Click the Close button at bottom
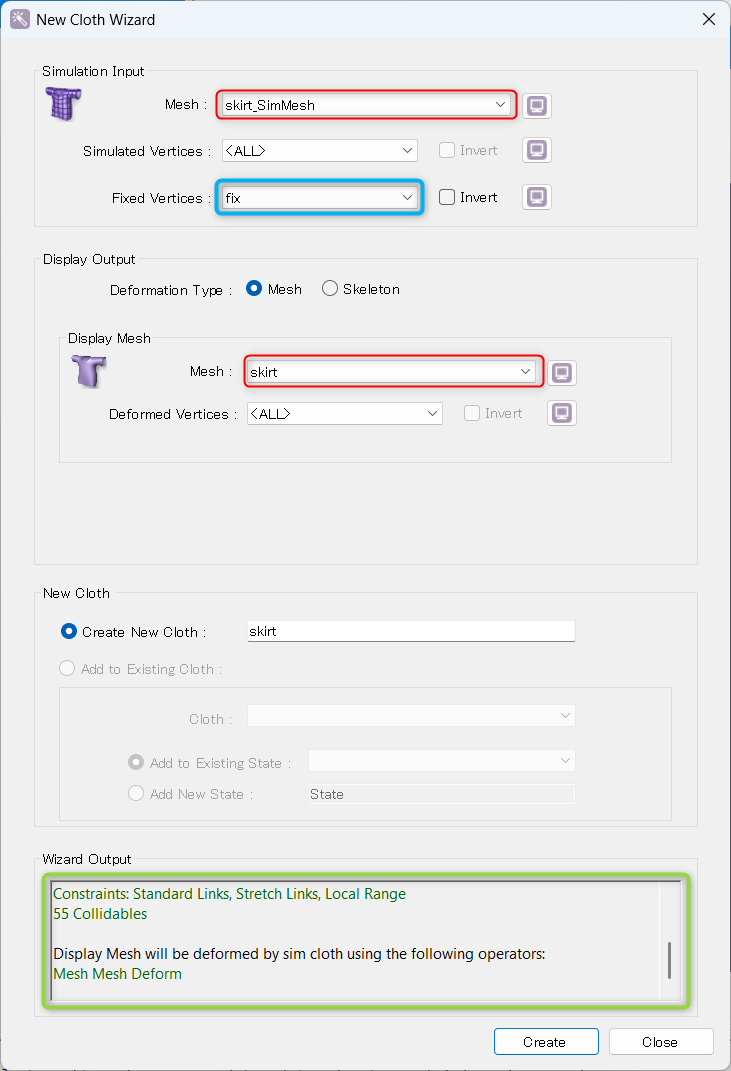 click(661, 1042)
